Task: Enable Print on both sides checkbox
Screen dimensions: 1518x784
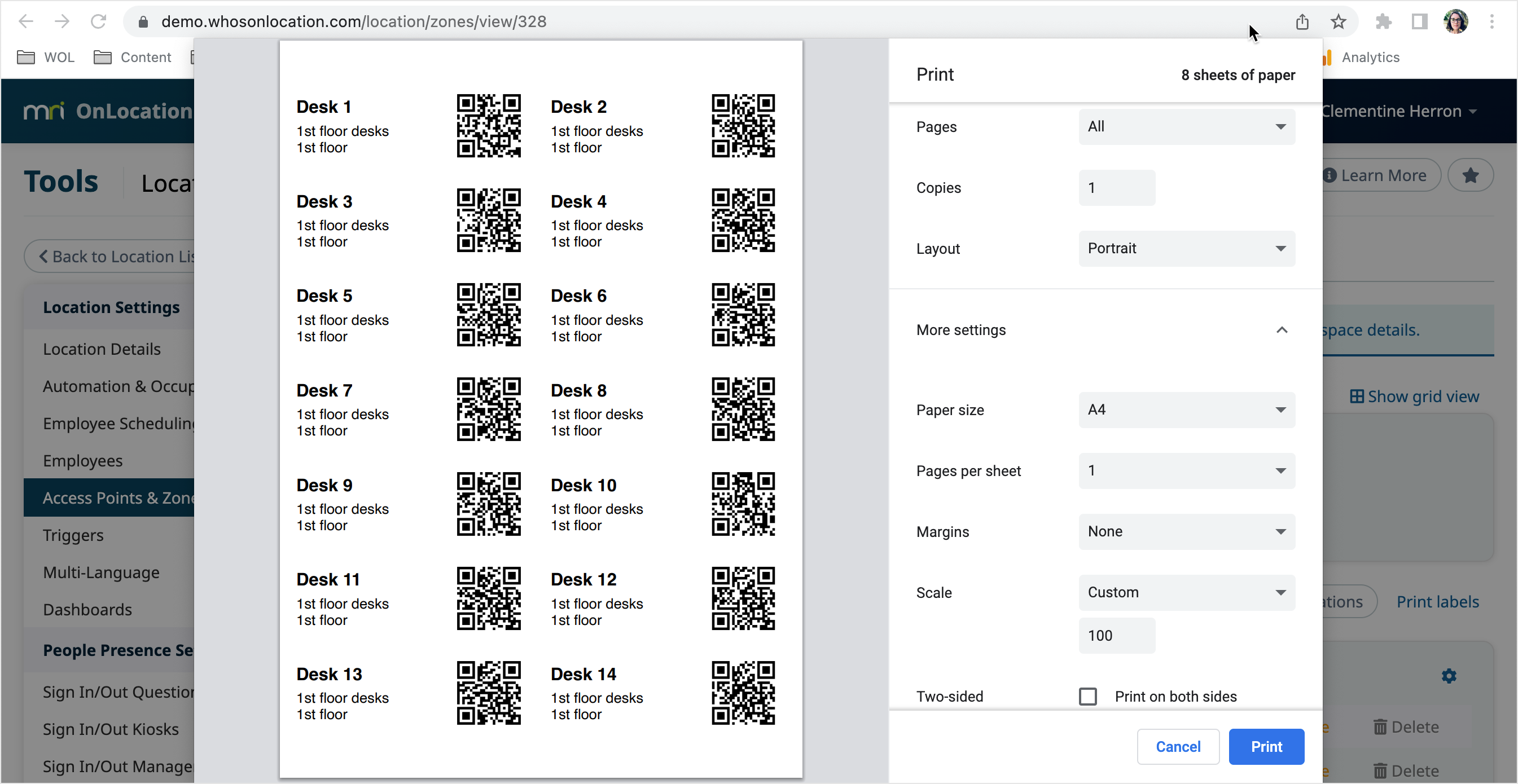Action: (1088, 696)
